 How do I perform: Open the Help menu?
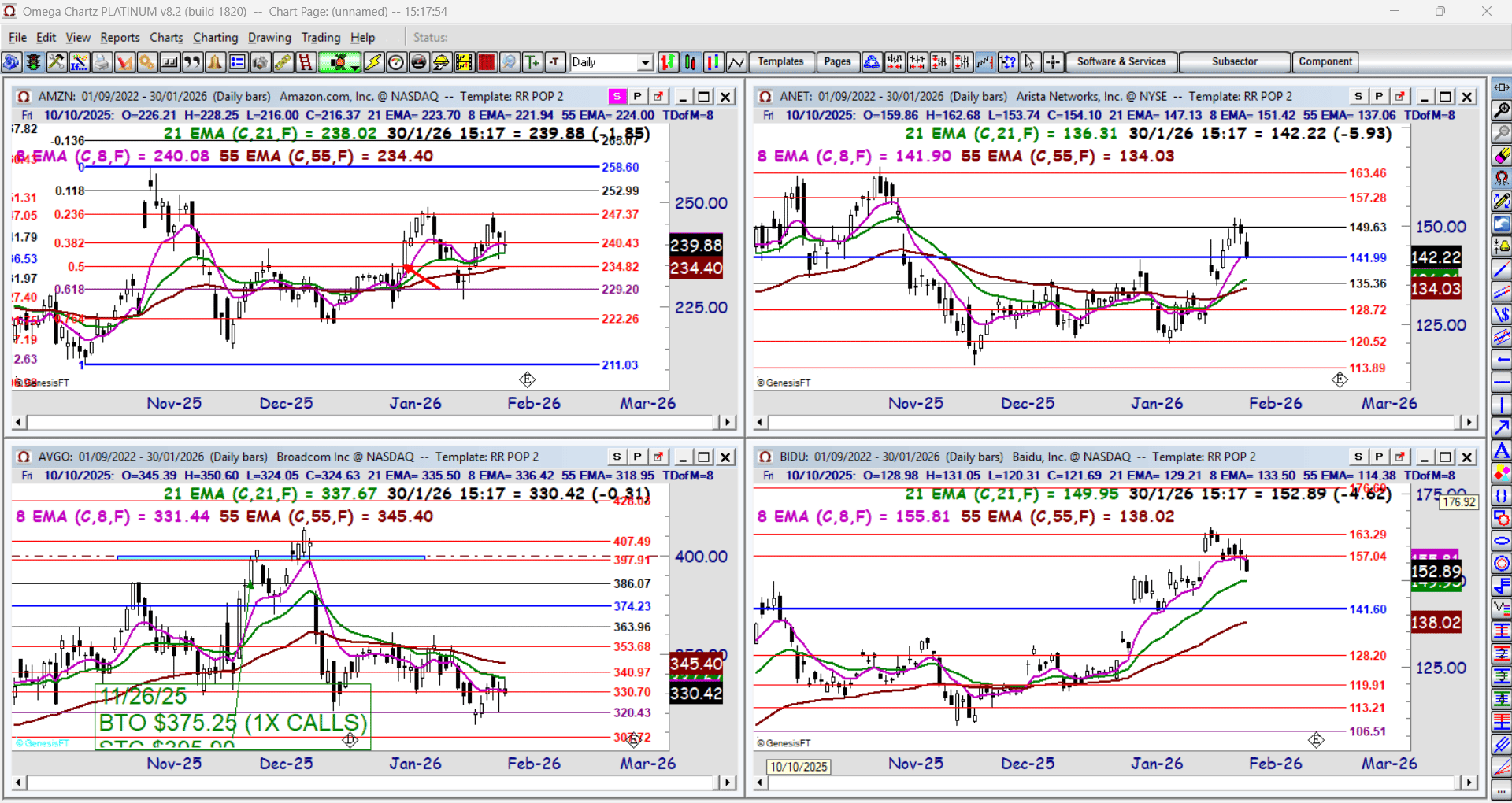[x=362, y=37]
